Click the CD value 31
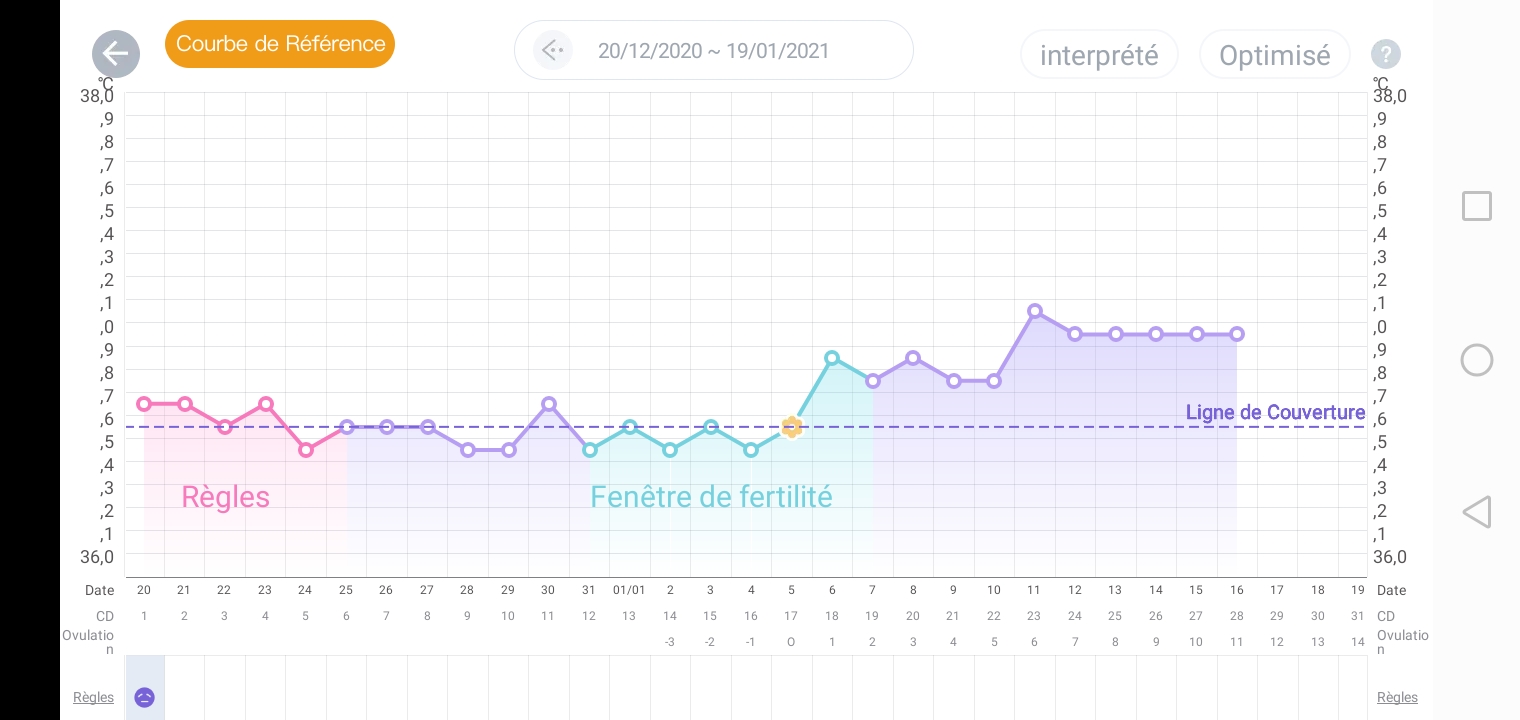 (x=1358, y=616)
